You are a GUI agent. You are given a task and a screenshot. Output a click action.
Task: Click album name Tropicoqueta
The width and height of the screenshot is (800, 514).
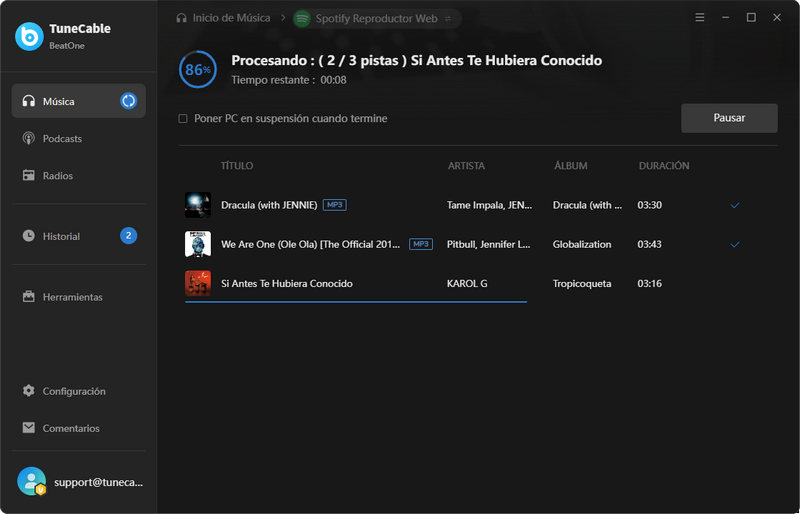click(582, 284)
